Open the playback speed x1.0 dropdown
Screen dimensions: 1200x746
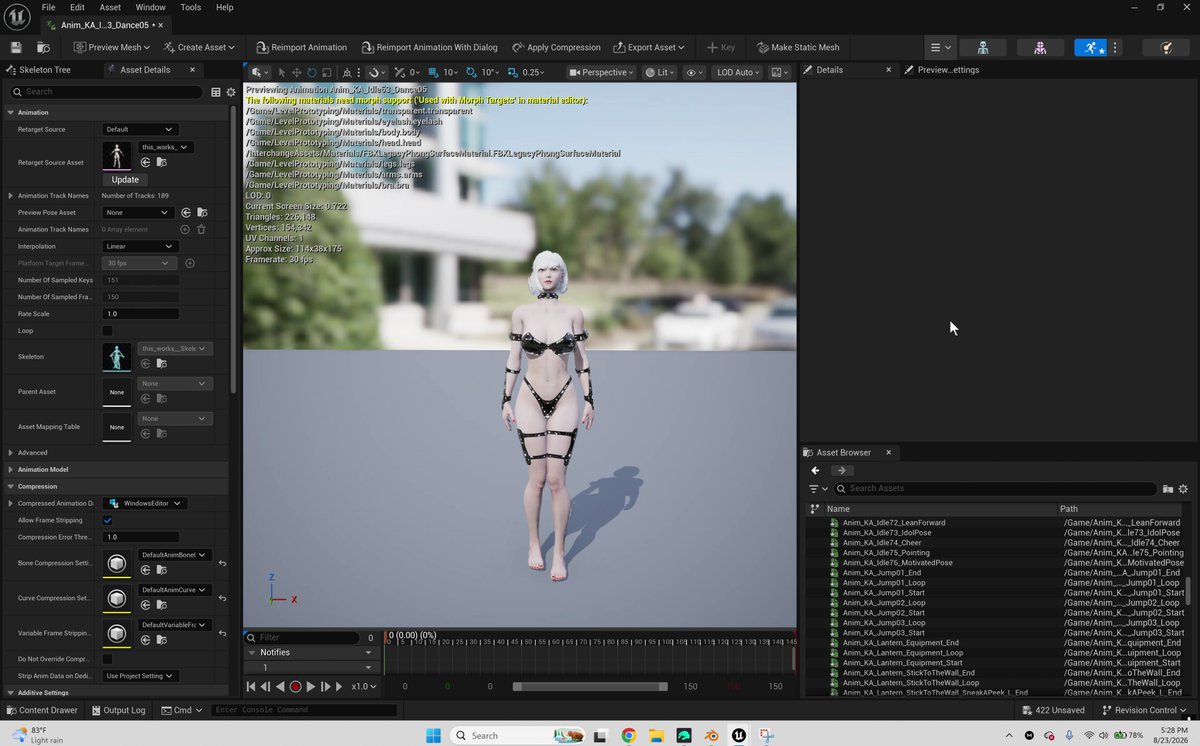click(365, 687)
